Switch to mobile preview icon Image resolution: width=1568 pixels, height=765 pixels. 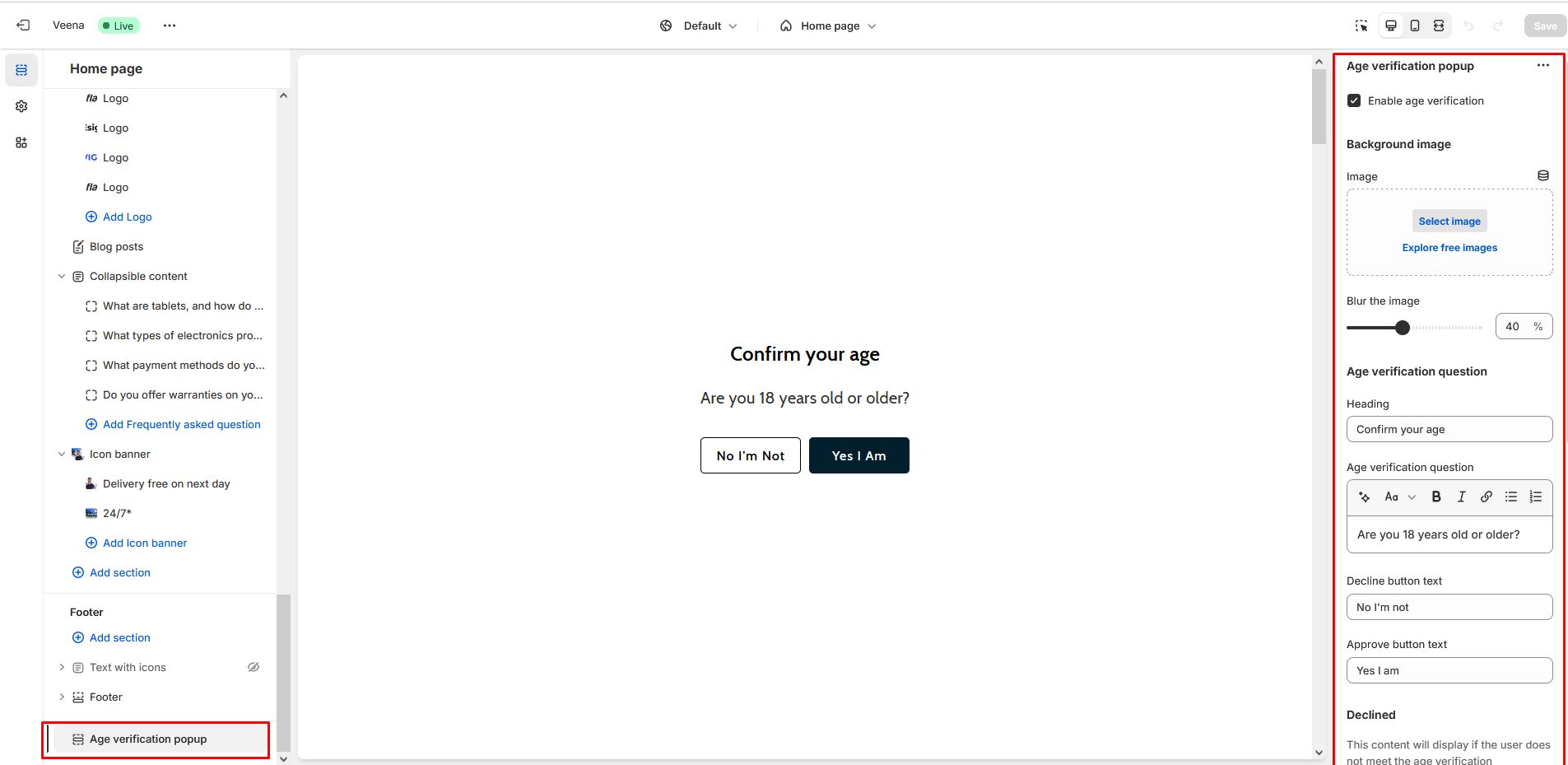click(1414, 26)
